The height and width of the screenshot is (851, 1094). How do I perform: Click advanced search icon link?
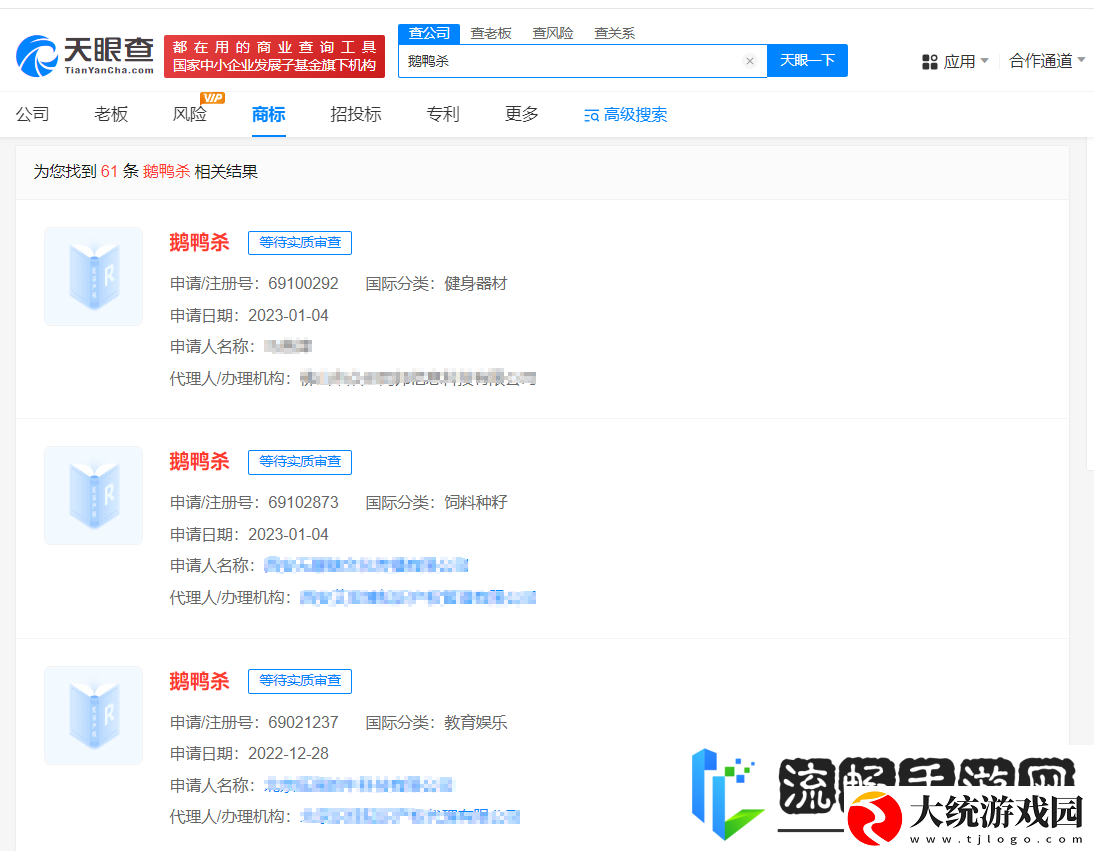(x=626, y=115)
